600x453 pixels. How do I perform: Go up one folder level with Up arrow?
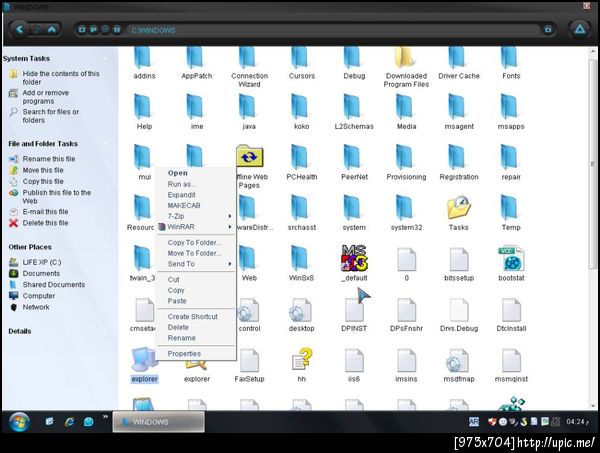52,29
